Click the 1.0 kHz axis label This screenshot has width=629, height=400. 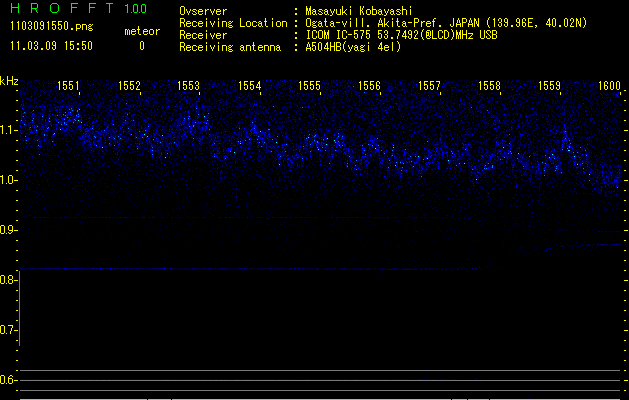8,180
